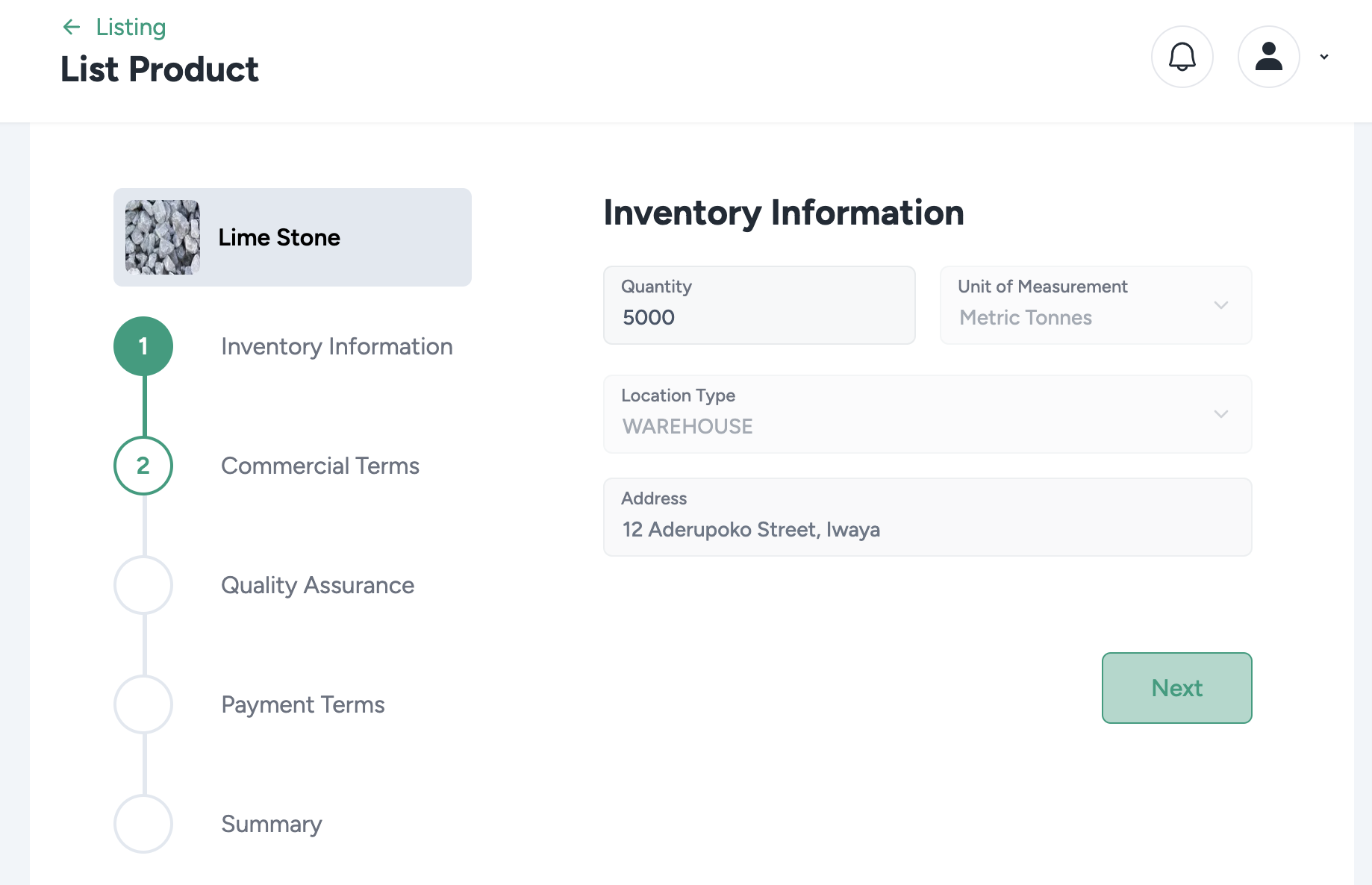Click the user profile avatar icon
The height and width of the screenshot is (885, 1372).
(x=1268, y=57)
